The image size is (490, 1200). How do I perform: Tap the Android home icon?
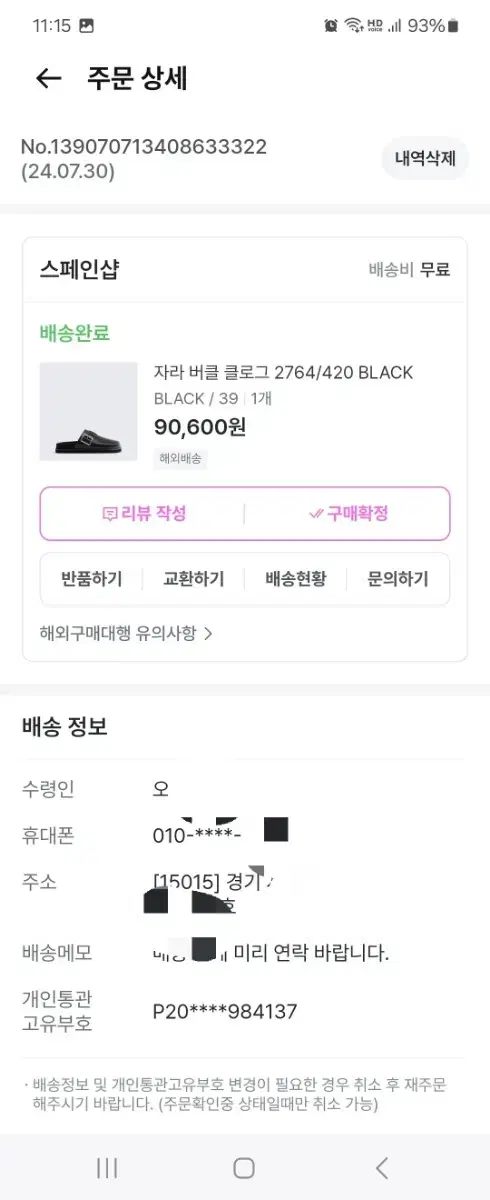244,1167
